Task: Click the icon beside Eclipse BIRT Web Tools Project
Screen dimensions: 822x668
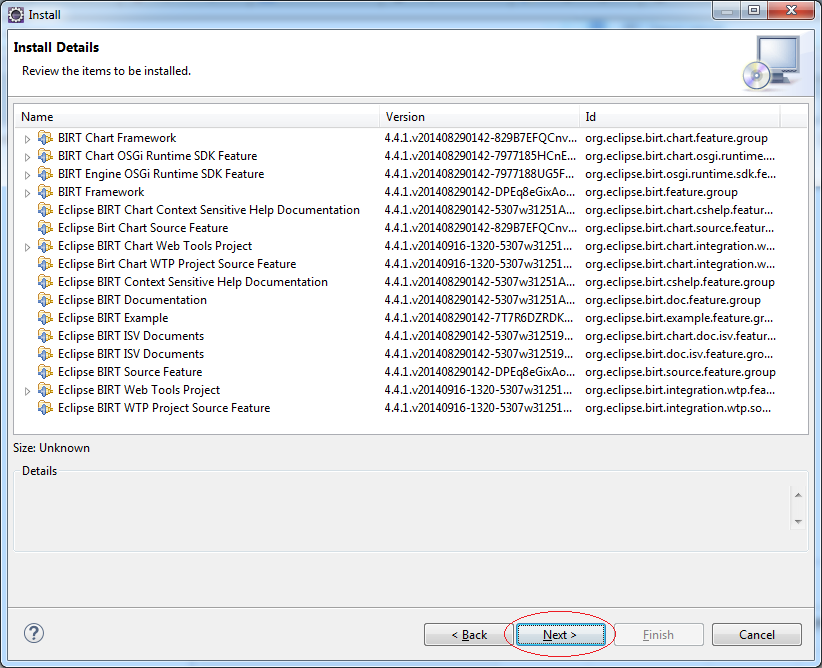Action: point(45,390)
